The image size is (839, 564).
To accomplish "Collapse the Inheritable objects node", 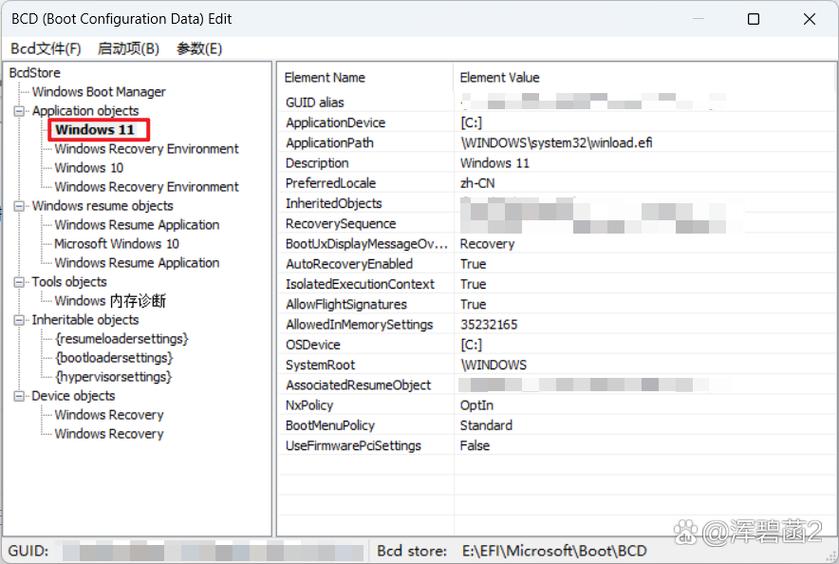I will point(19,320).
